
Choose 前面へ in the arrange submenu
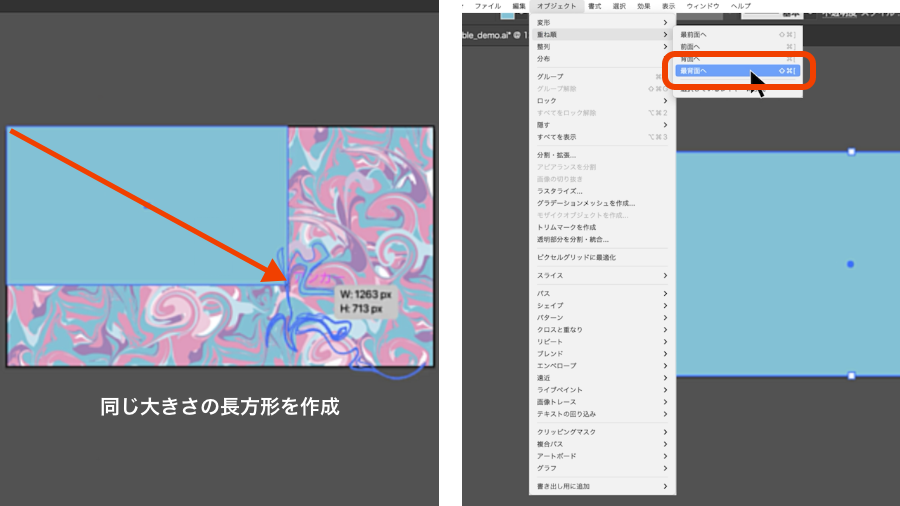point(738,46)
